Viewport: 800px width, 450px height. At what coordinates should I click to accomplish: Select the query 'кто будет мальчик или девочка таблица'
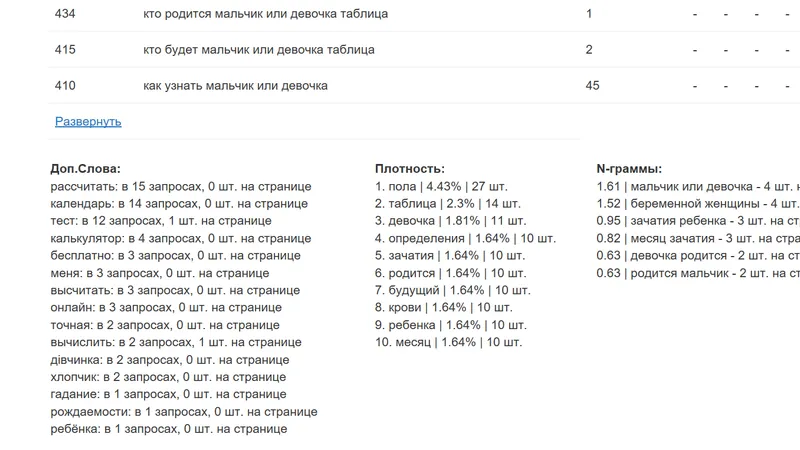pos(259,49)
